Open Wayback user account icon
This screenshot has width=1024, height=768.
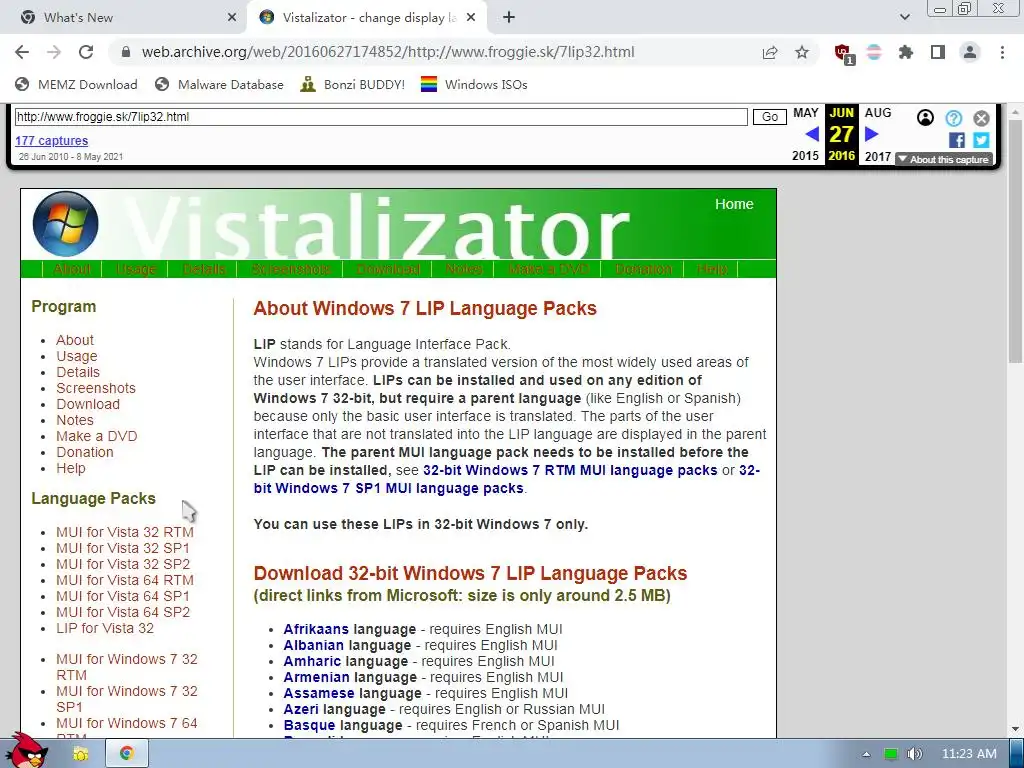tap(925, 118)
